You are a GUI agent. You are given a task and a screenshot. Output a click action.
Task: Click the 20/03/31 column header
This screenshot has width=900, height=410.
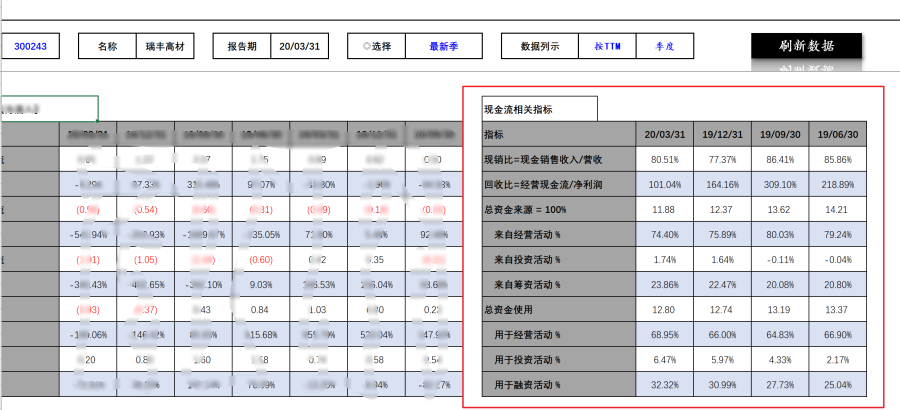click(664, 134)
